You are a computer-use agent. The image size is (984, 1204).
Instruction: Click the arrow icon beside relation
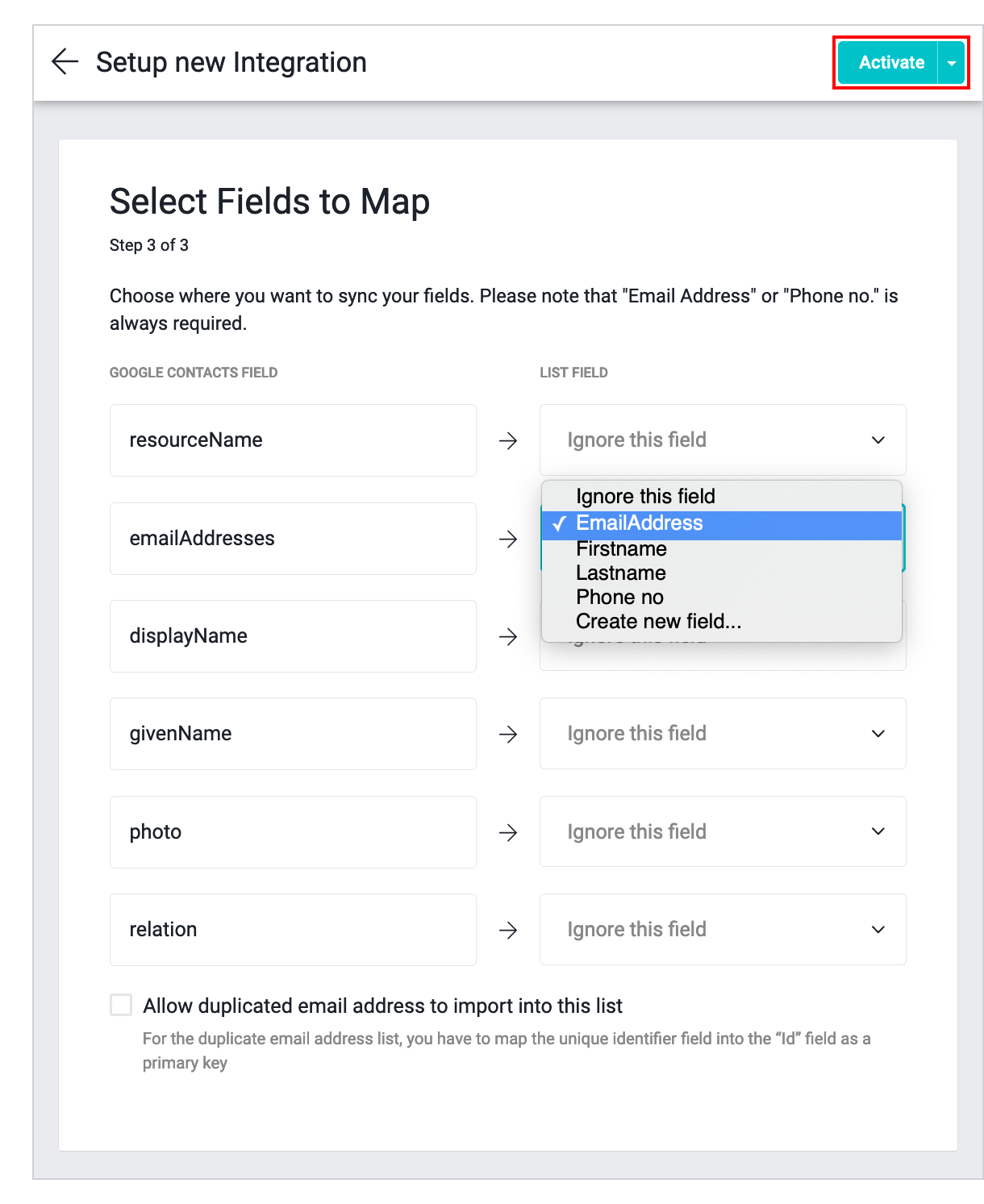[x=508, y=930]
